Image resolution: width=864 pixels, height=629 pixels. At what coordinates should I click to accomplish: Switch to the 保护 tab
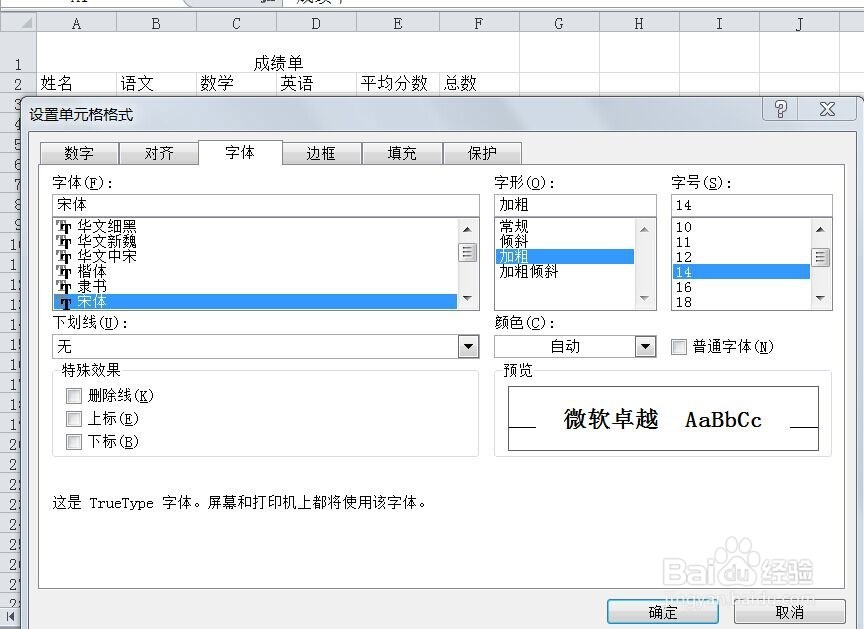pyautogui.click(x=482, y=153)
